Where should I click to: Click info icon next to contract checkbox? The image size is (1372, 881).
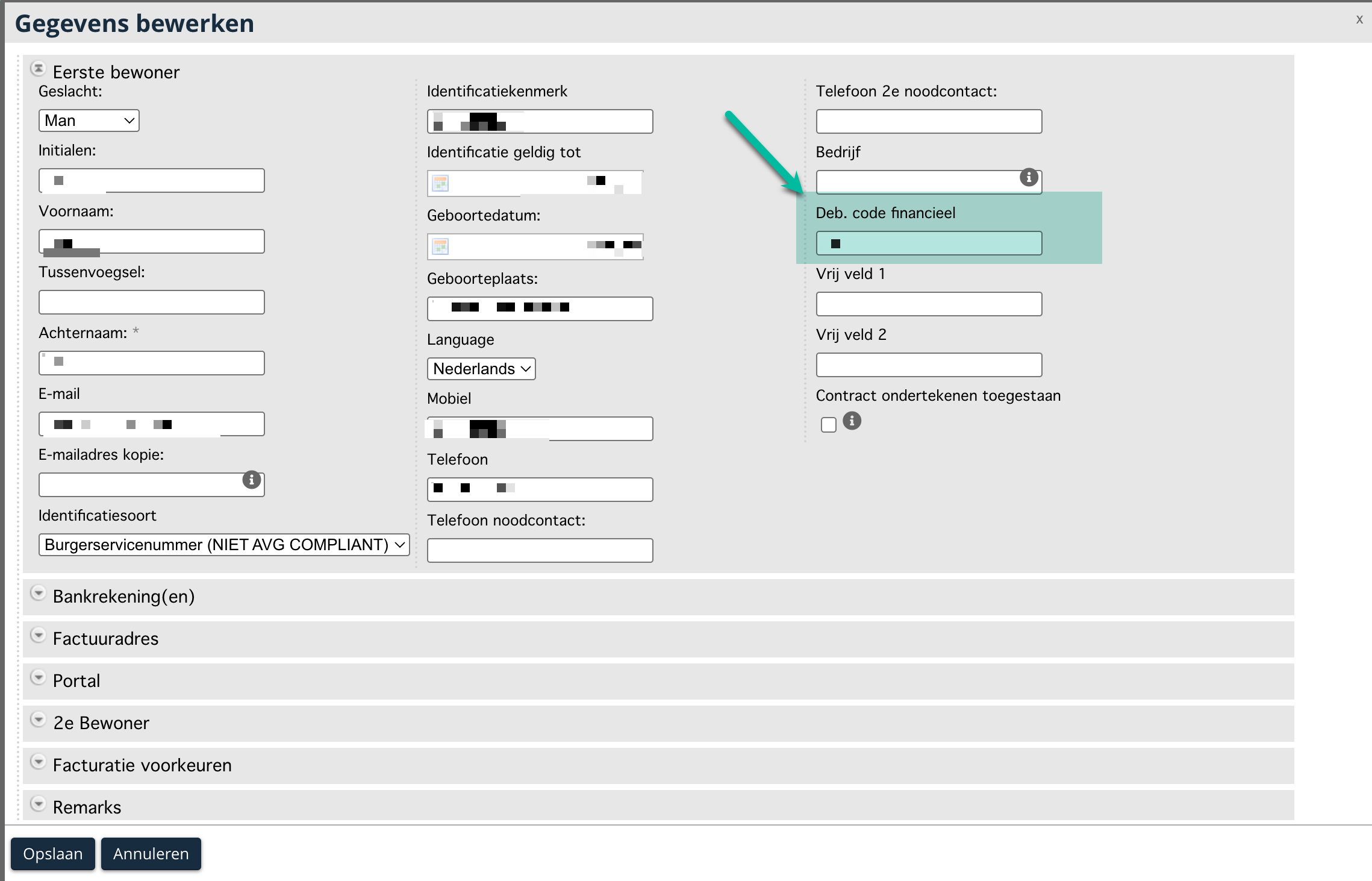pos(852,421)
